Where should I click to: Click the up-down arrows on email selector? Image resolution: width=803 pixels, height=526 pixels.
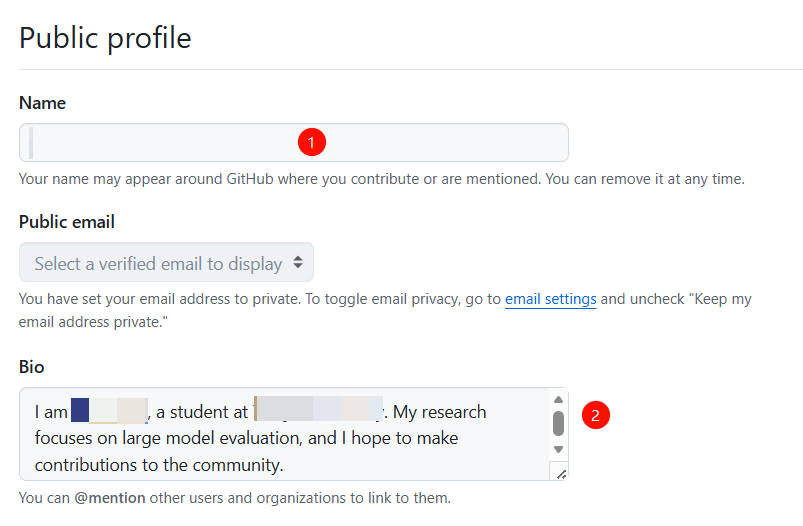click(x=297, y=263)
